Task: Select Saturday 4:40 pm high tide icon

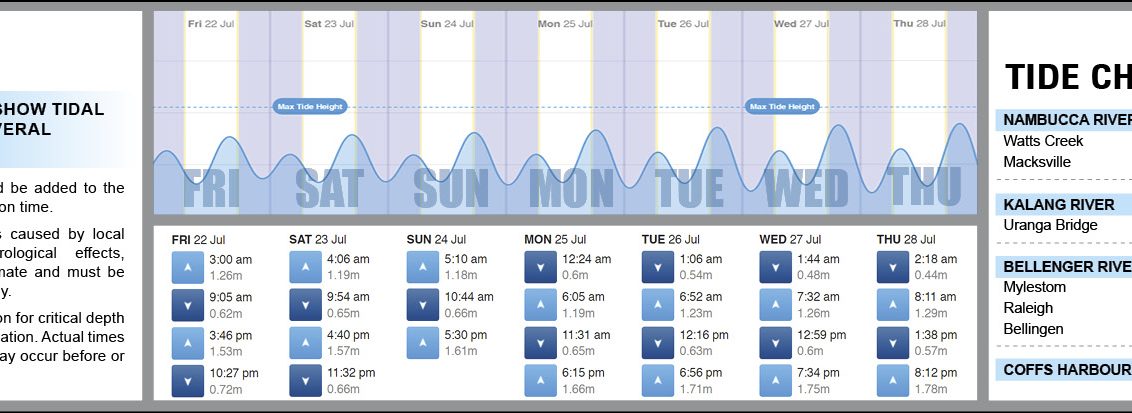Action: click(304, 343)
